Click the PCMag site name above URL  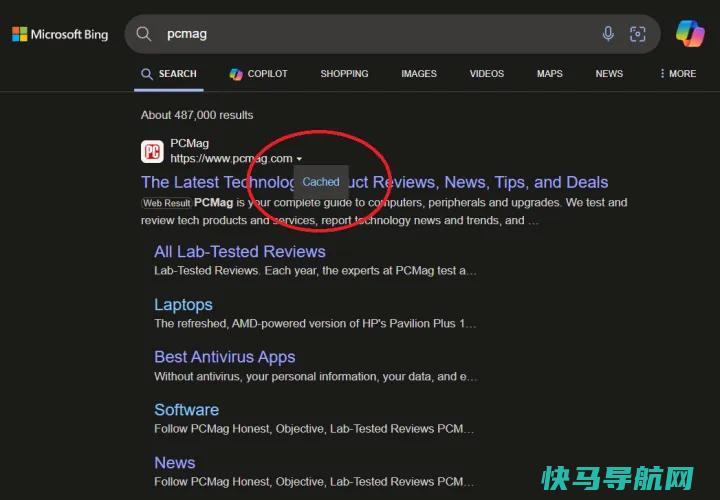pyautogui.click(x=189, y=143)
